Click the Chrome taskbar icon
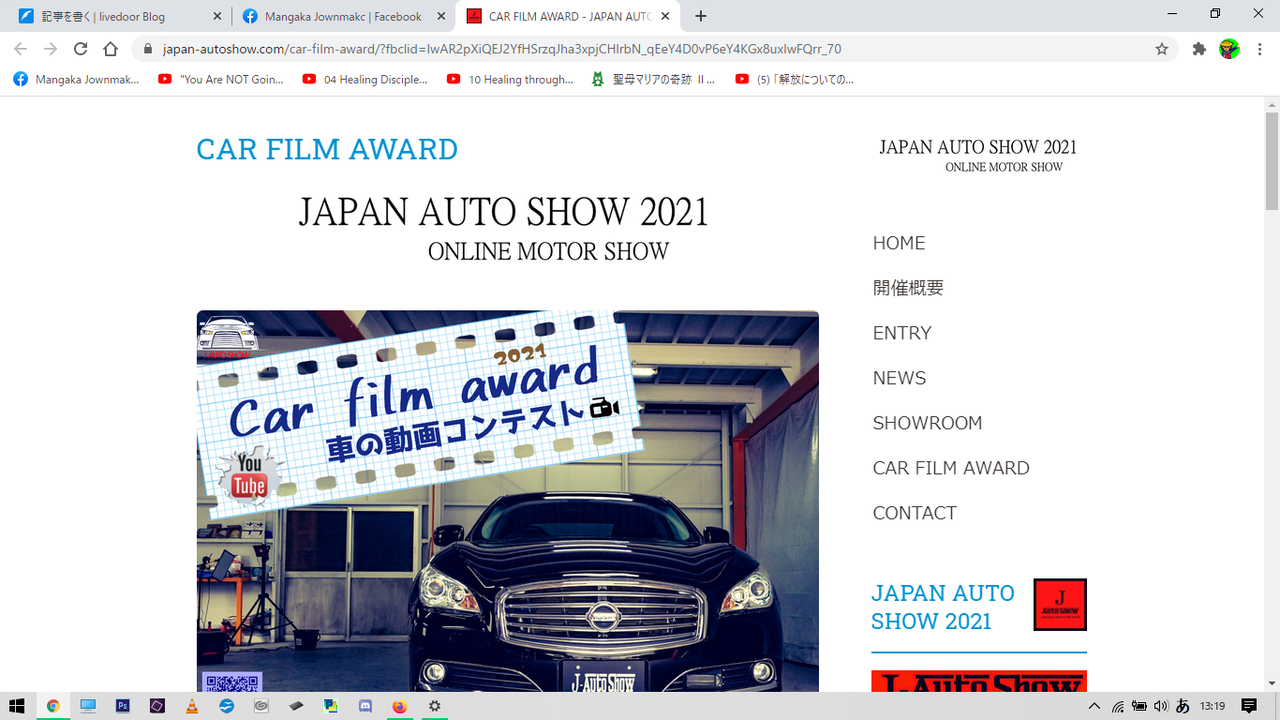Screen dimensions: 1280x720 pos(53,706)
